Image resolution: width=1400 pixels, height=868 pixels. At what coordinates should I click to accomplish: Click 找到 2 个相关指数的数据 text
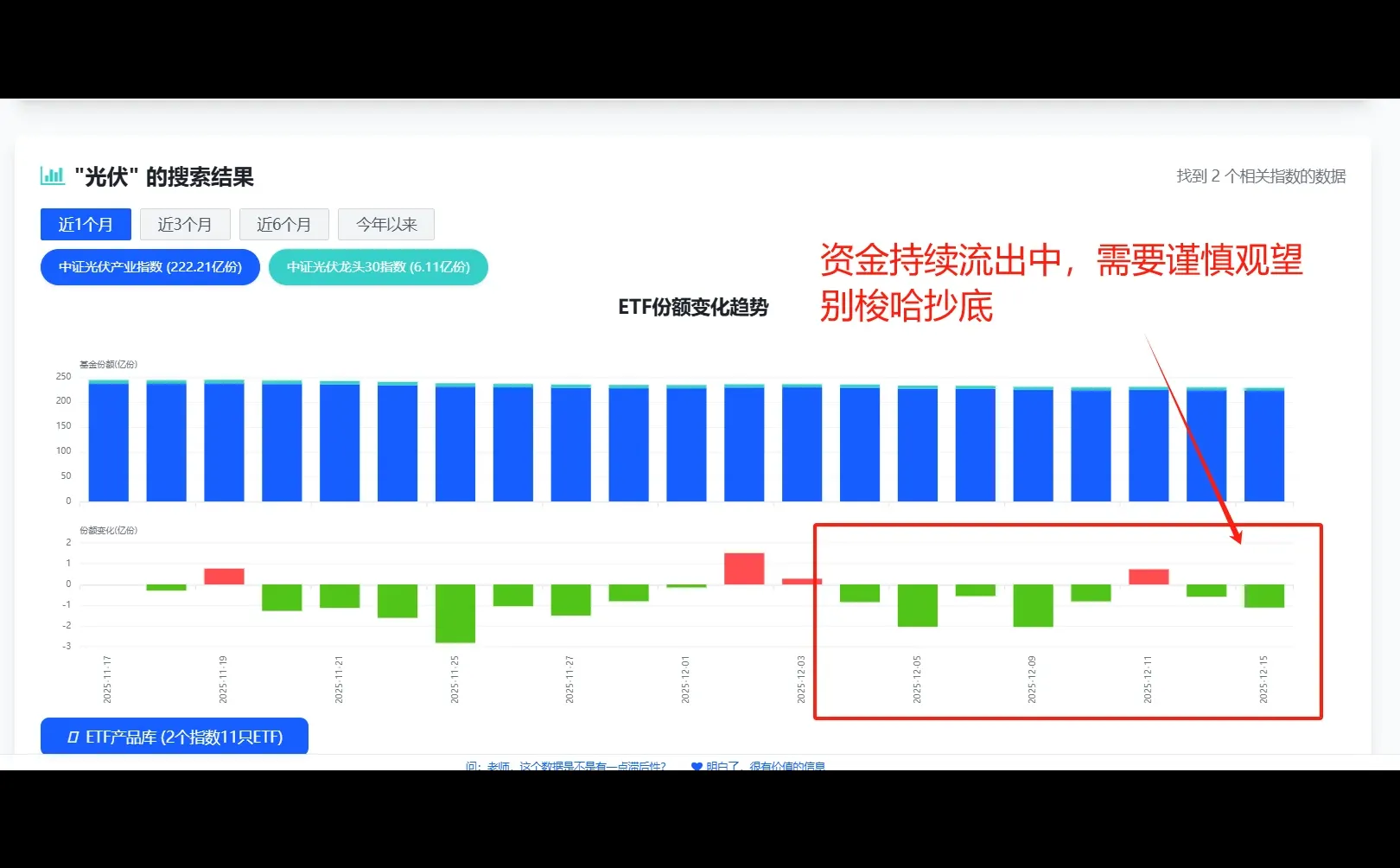(1261, 176)
